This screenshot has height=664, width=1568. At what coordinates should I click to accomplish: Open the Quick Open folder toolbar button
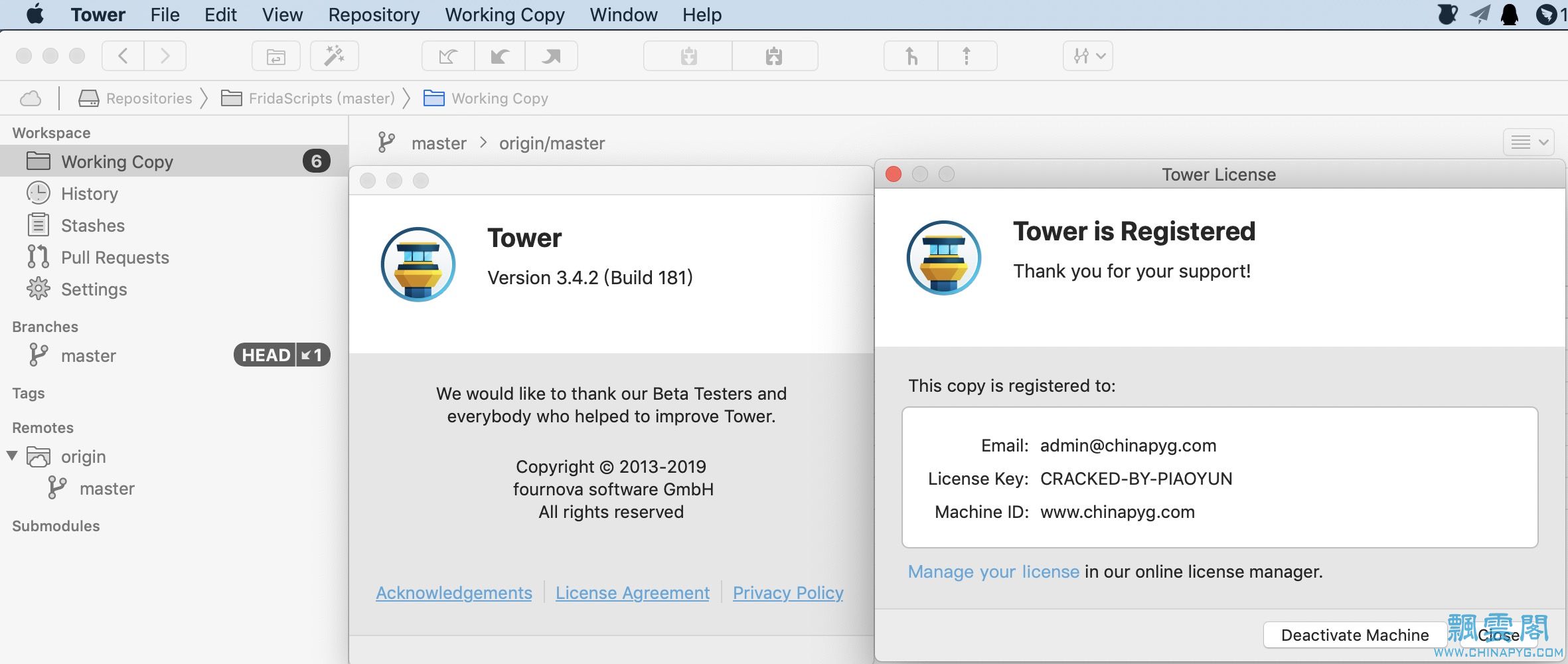(276, 56)
